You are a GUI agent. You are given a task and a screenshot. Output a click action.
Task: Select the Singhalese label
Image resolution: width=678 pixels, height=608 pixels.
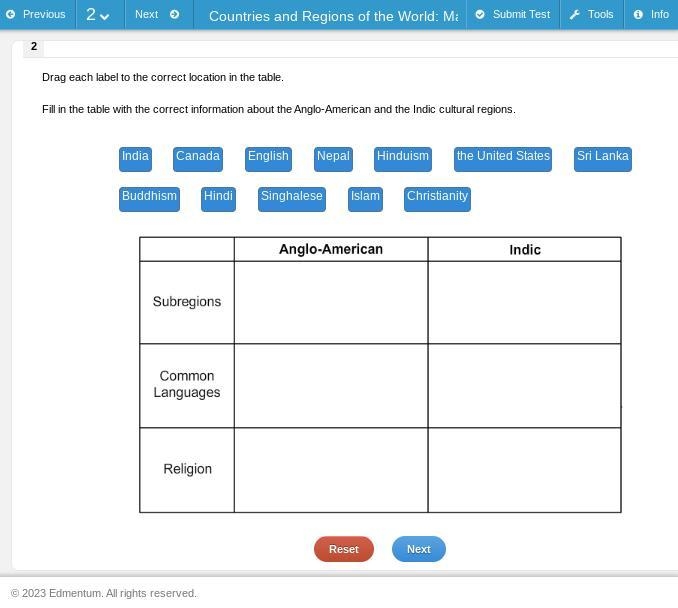292,199
